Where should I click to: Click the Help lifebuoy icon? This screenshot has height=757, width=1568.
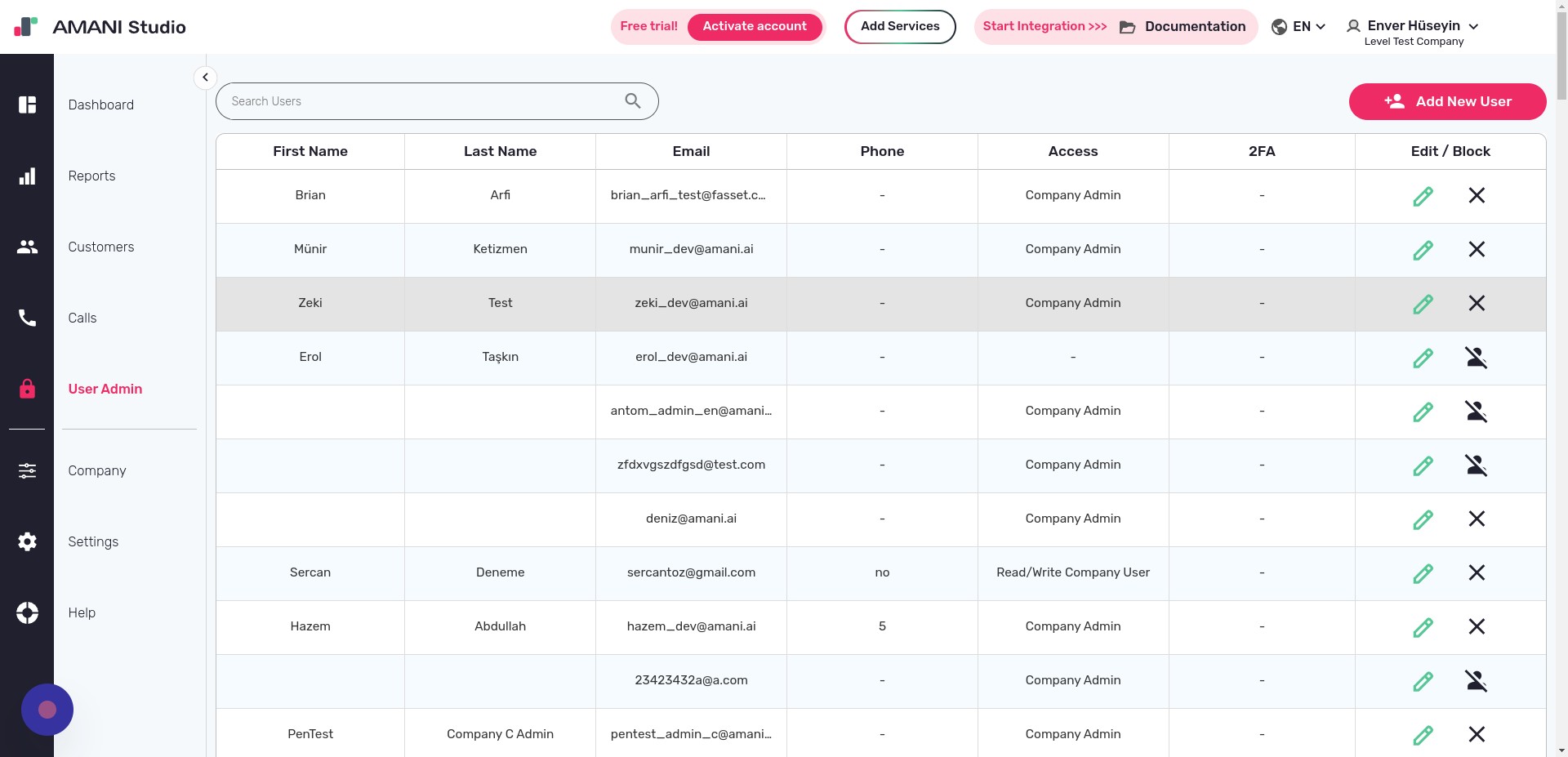[27, 612]
